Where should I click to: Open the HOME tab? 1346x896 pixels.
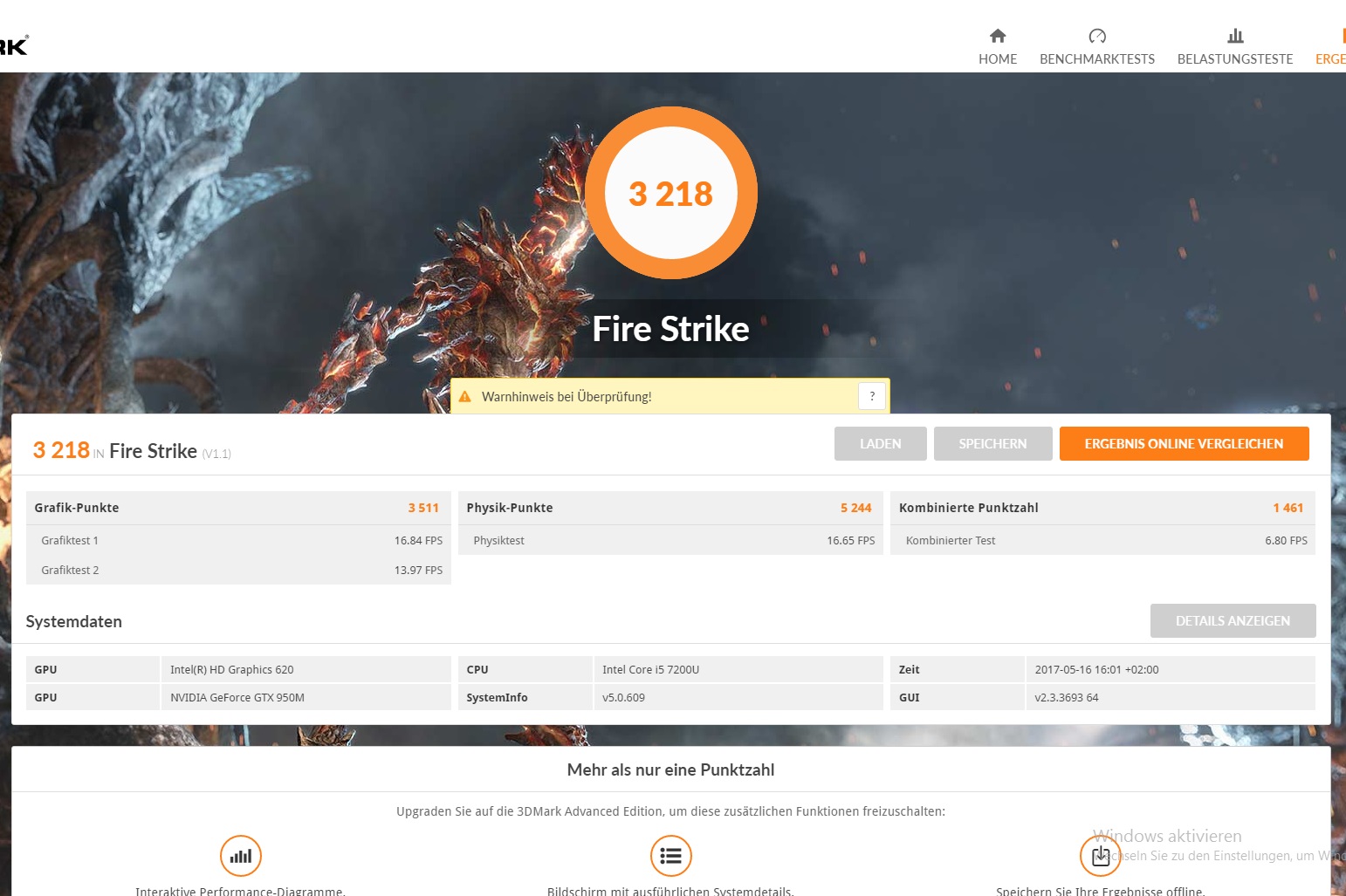998,47
